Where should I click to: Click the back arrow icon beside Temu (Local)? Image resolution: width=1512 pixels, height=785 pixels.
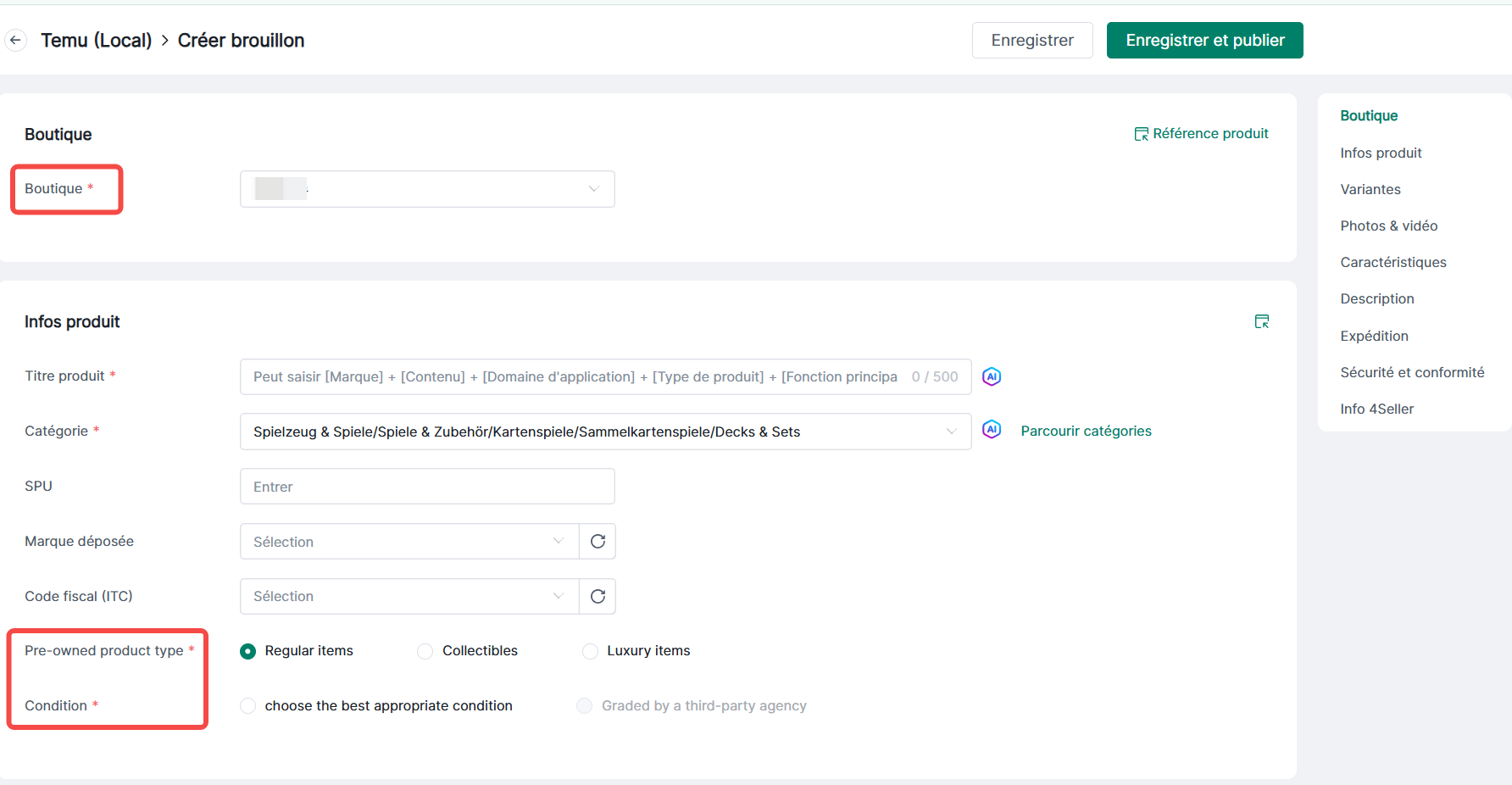coord(15,40)
